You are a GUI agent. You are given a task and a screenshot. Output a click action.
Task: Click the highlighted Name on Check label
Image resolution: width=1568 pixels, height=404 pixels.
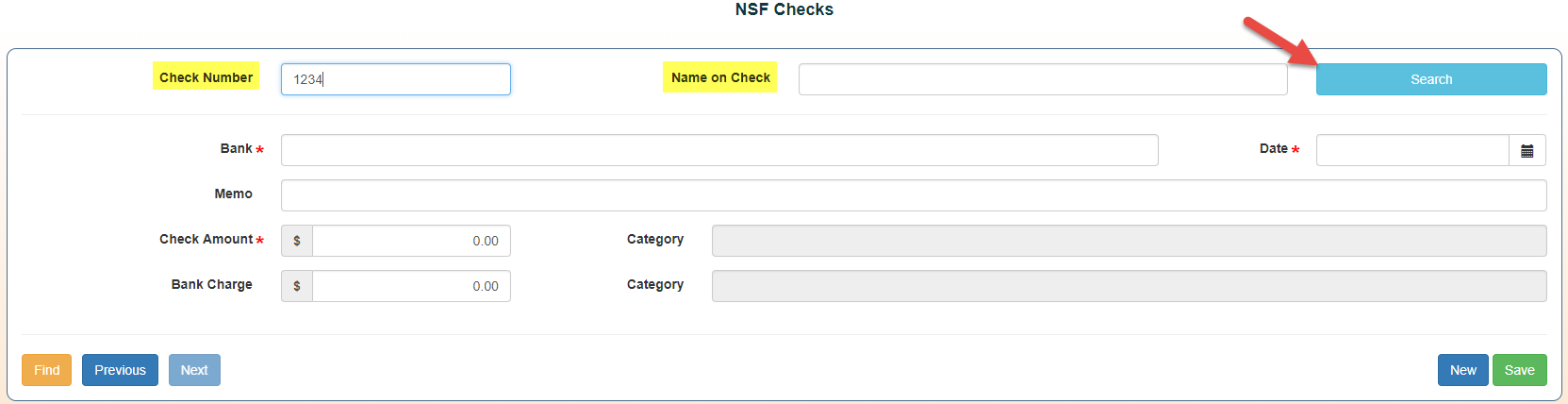point(720,77)
